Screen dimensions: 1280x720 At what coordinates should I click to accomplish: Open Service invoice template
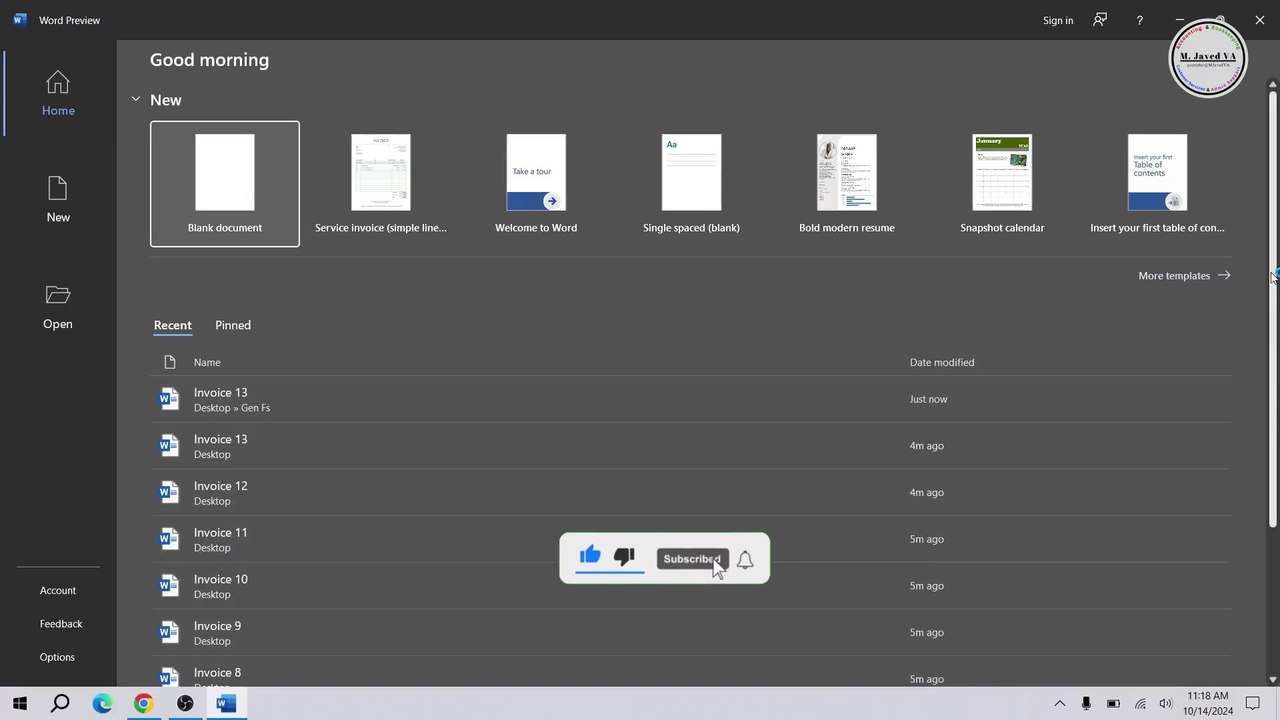click(381, 184)
